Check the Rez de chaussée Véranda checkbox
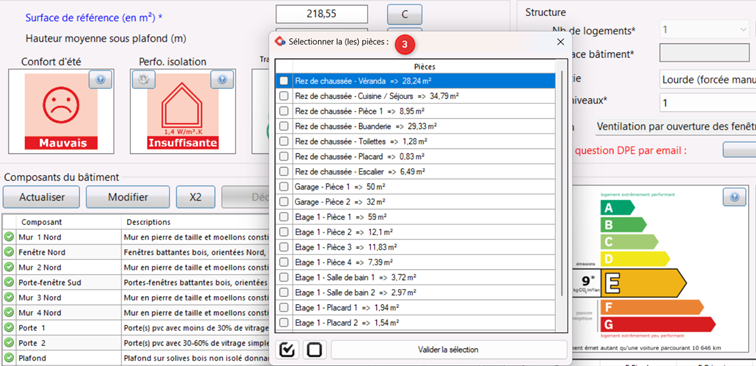Image resolution: width=756 pixels, height=366 pixels. click(284, 81)
